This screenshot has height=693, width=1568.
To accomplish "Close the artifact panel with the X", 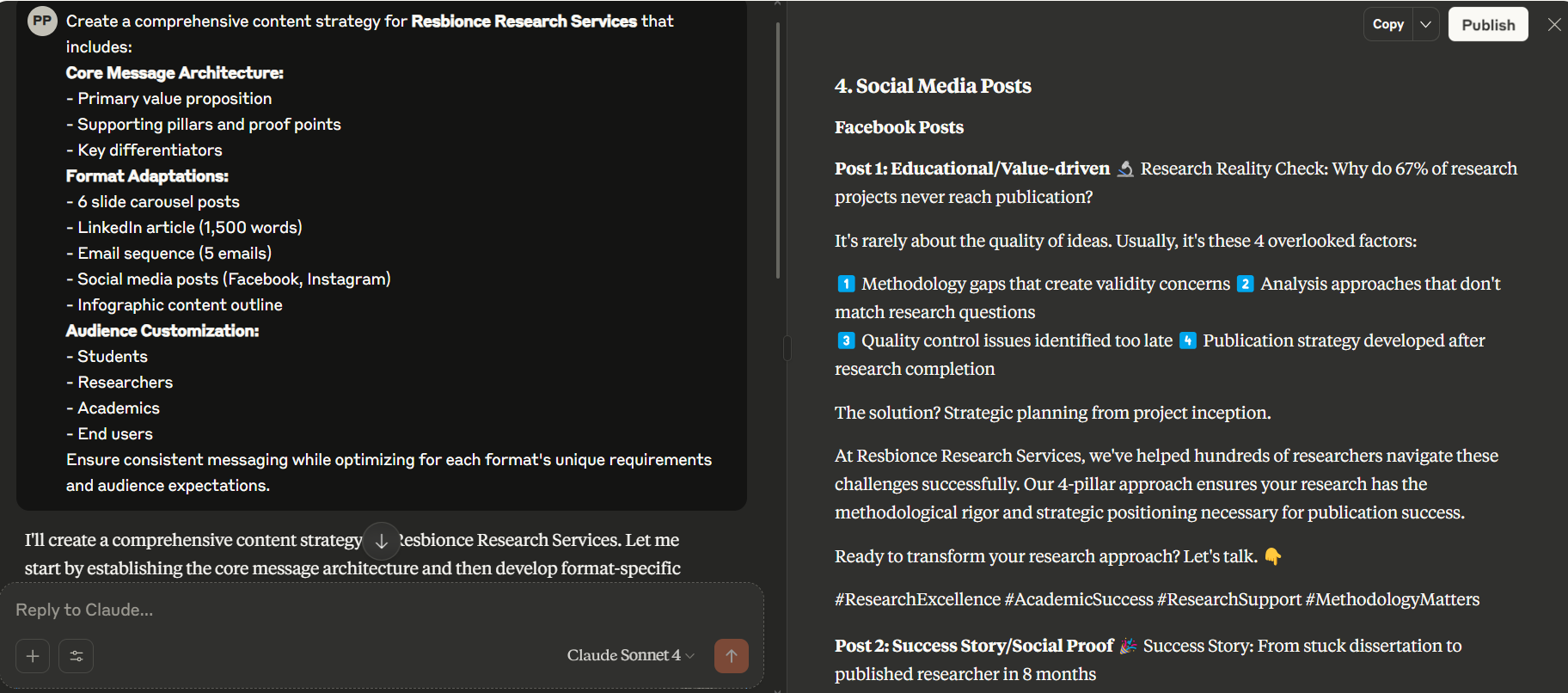I will tap(1554, 25).
